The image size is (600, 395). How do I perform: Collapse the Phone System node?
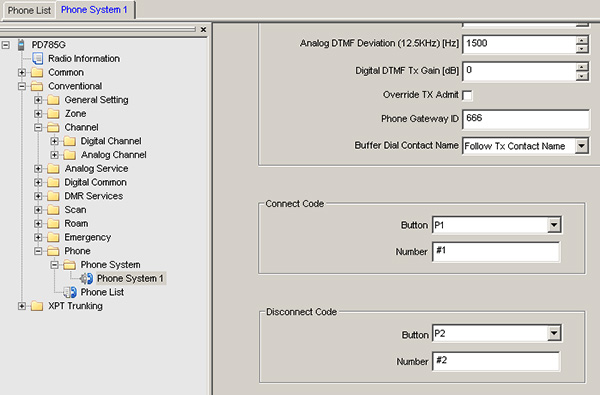pos(54,265)
